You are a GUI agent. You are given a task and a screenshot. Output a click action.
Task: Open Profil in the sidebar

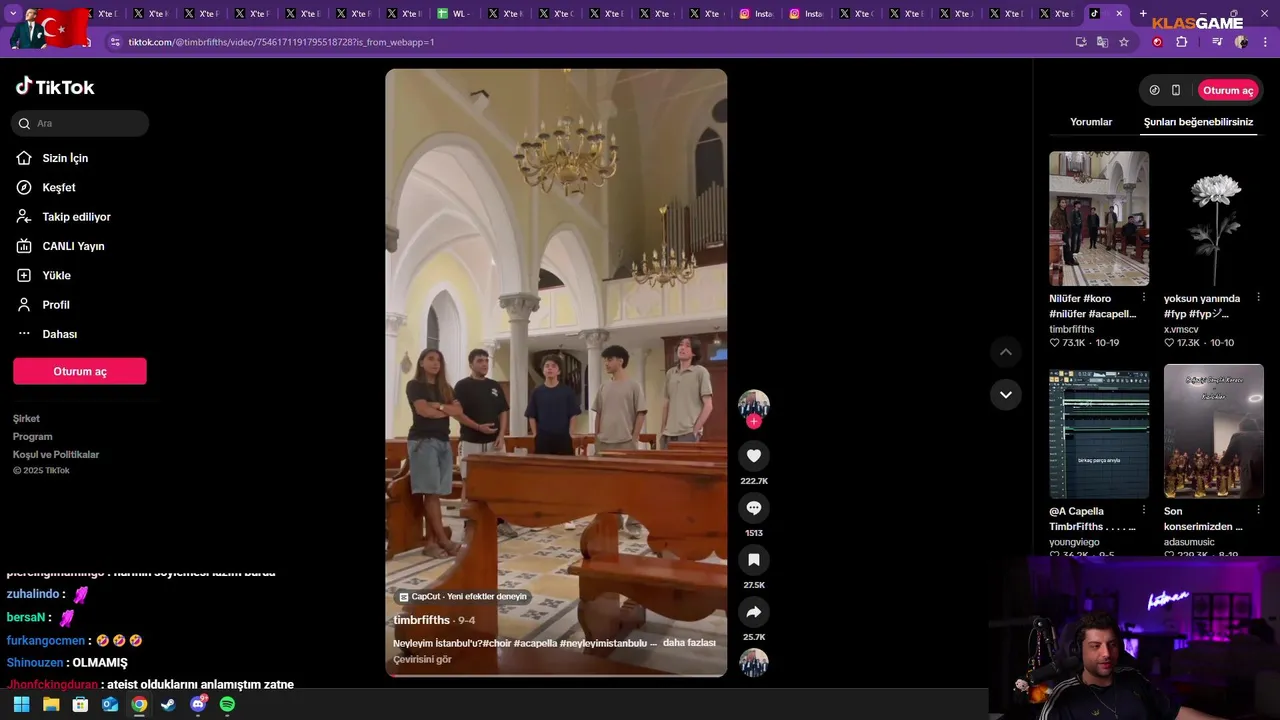click(x=56, y=305)
